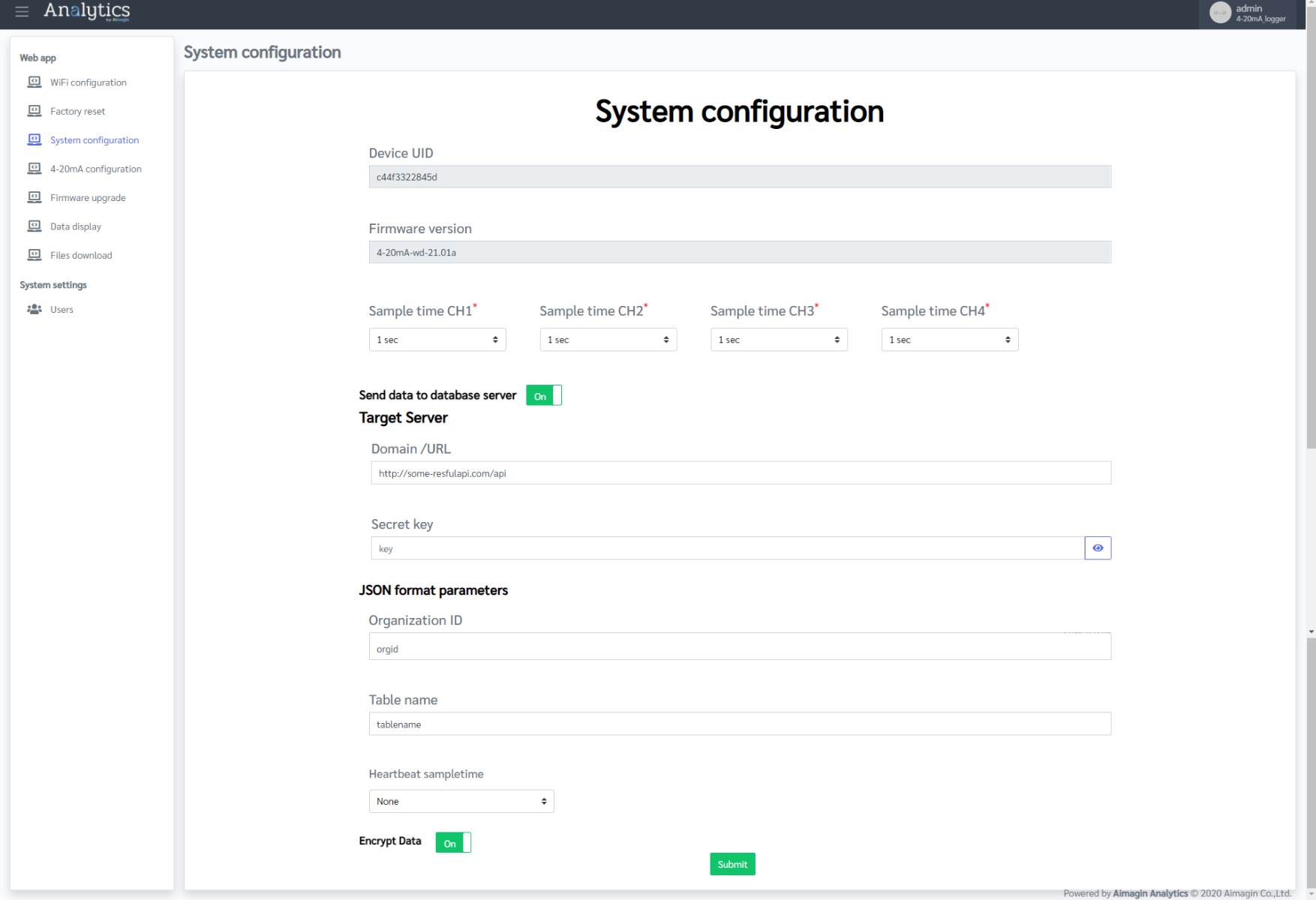Click the 4-20mA configuration sidebar icon
1316x900 pixels.
point(35,169)
